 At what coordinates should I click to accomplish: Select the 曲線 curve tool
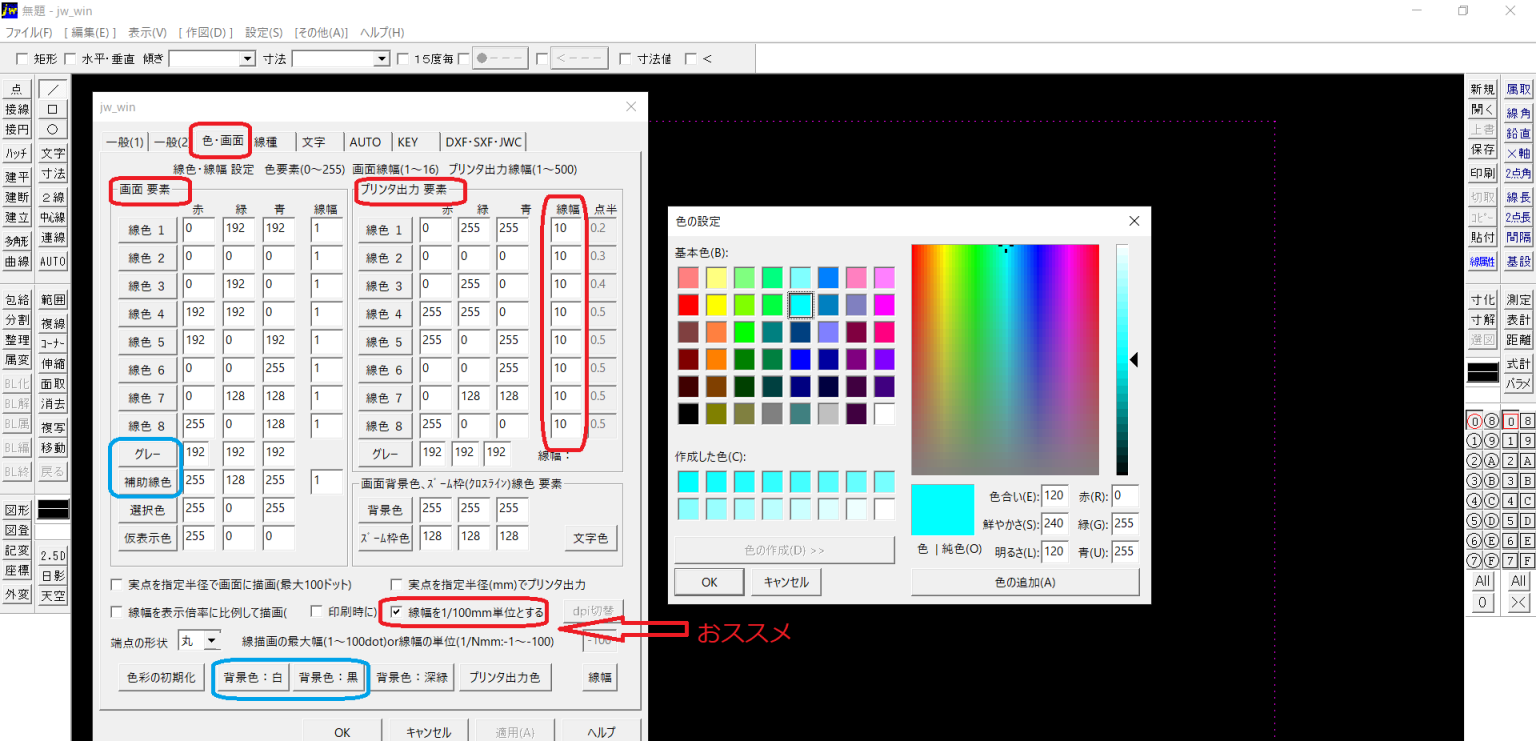(x=17, y=261)
